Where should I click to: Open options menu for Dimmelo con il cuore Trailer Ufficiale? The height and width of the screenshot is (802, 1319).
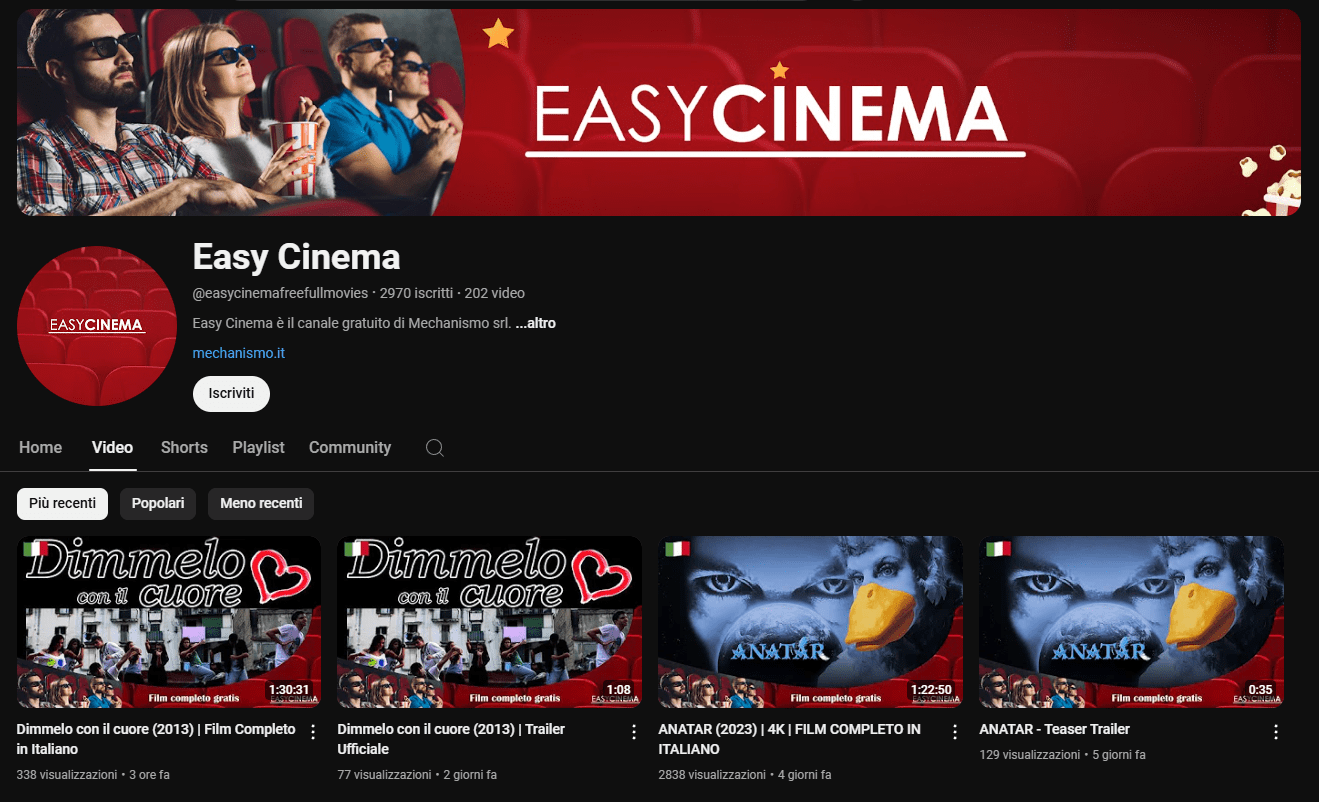(x=633, y=732)
